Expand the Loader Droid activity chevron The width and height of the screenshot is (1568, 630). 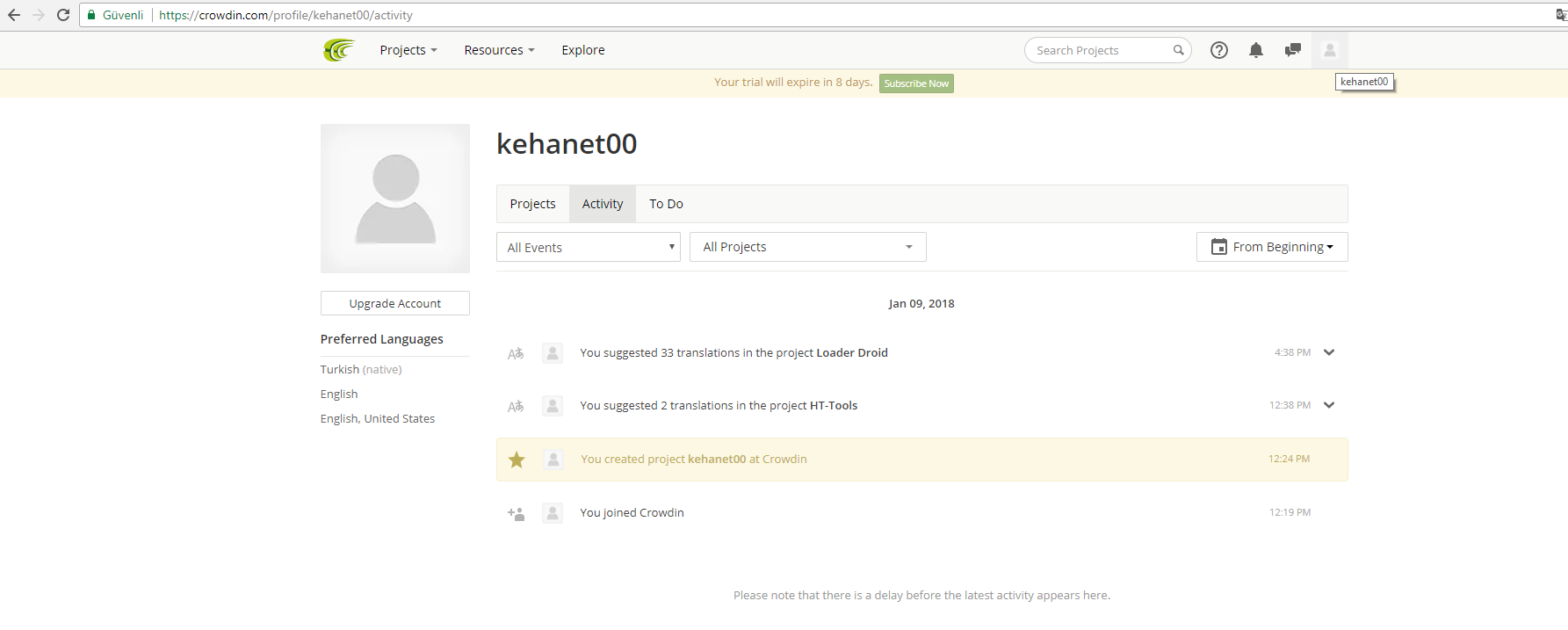point(1329,352)
